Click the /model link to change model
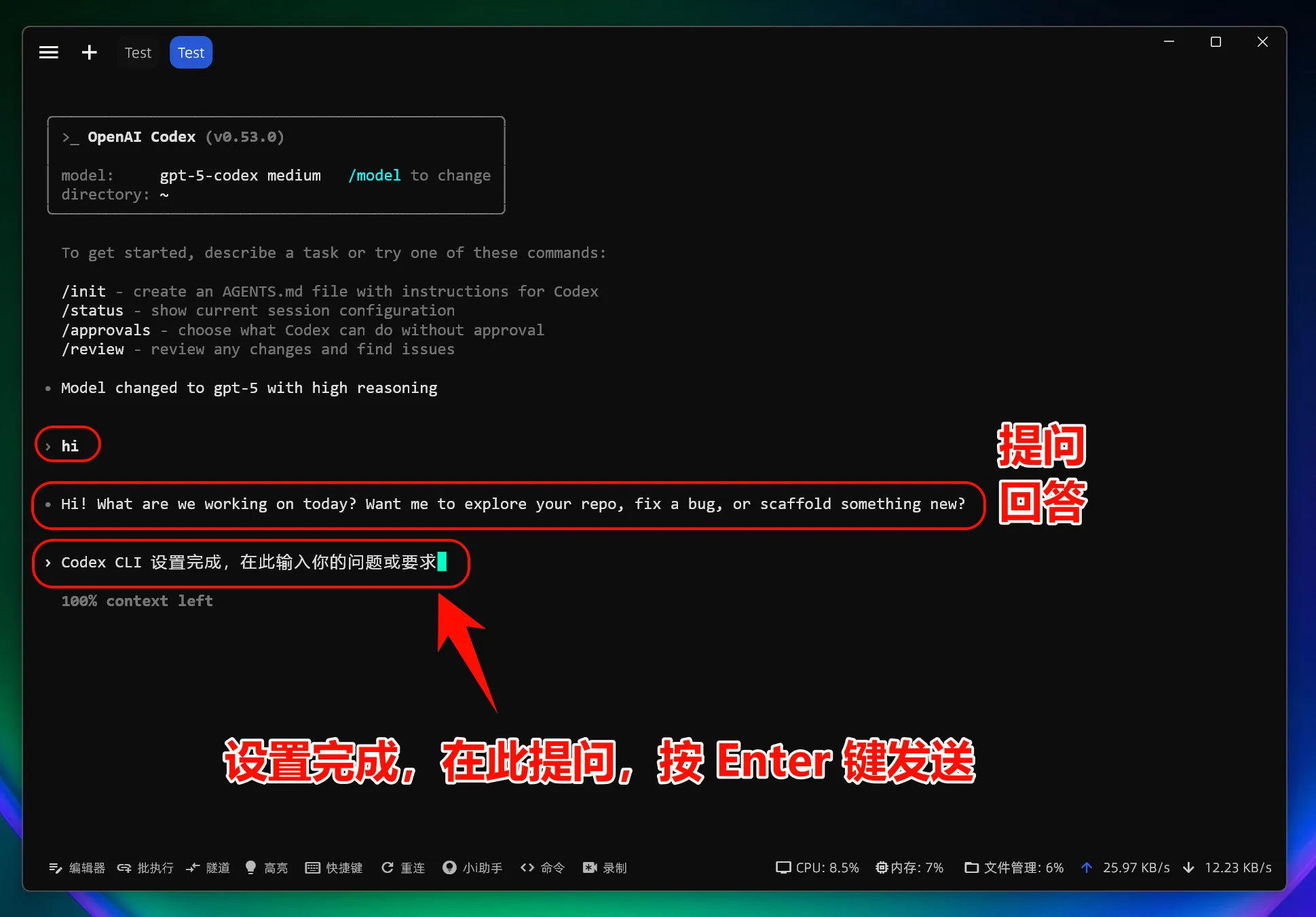1316x917 pixels. click(x=374, y=175)
